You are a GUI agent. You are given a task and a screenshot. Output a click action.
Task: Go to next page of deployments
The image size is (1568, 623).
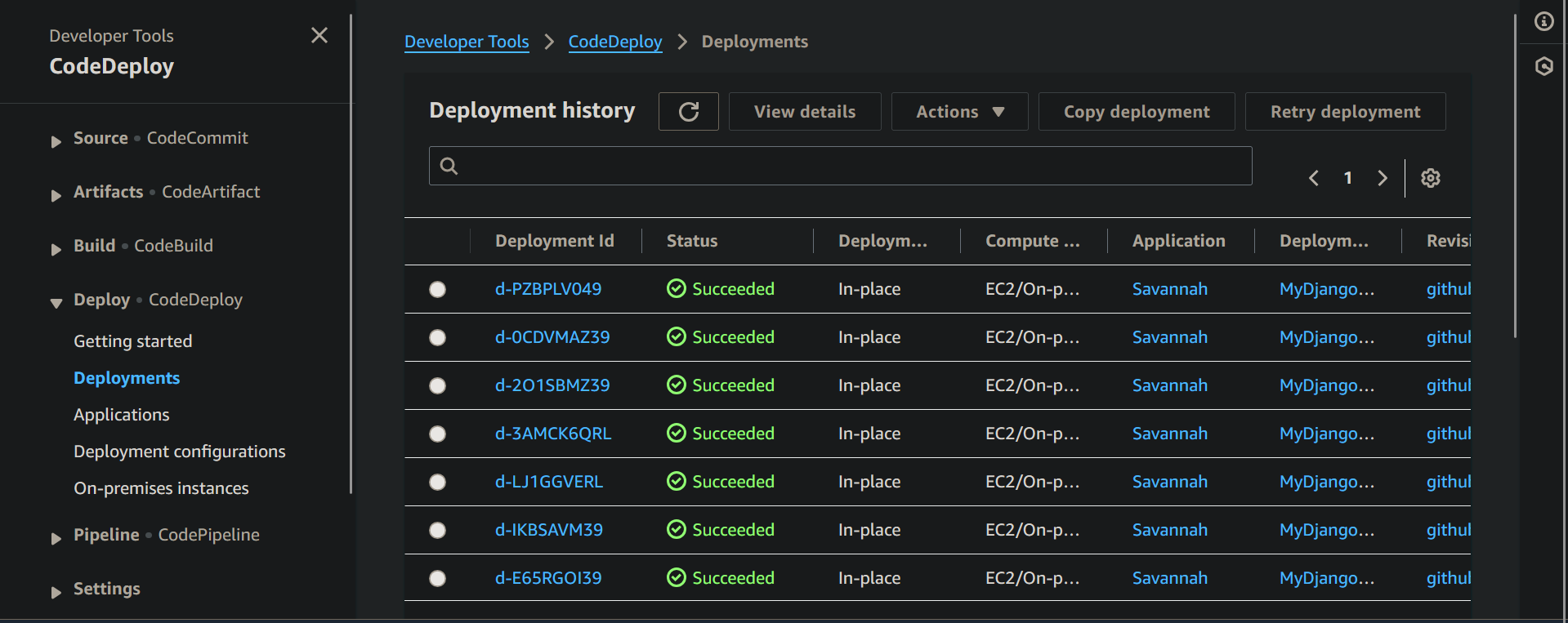click(1383, 178)
